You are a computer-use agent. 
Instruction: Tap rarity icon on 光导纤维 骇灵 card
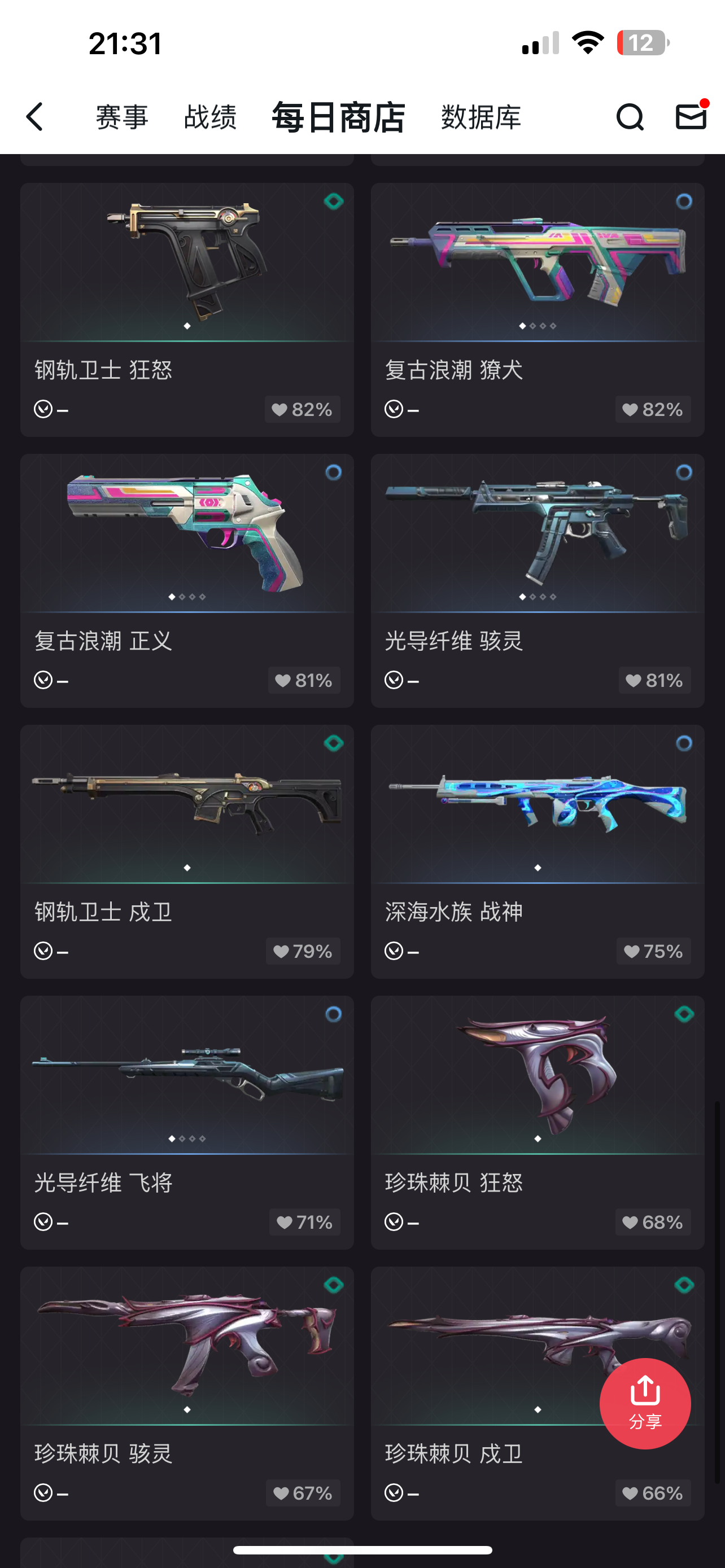[684, 472]
